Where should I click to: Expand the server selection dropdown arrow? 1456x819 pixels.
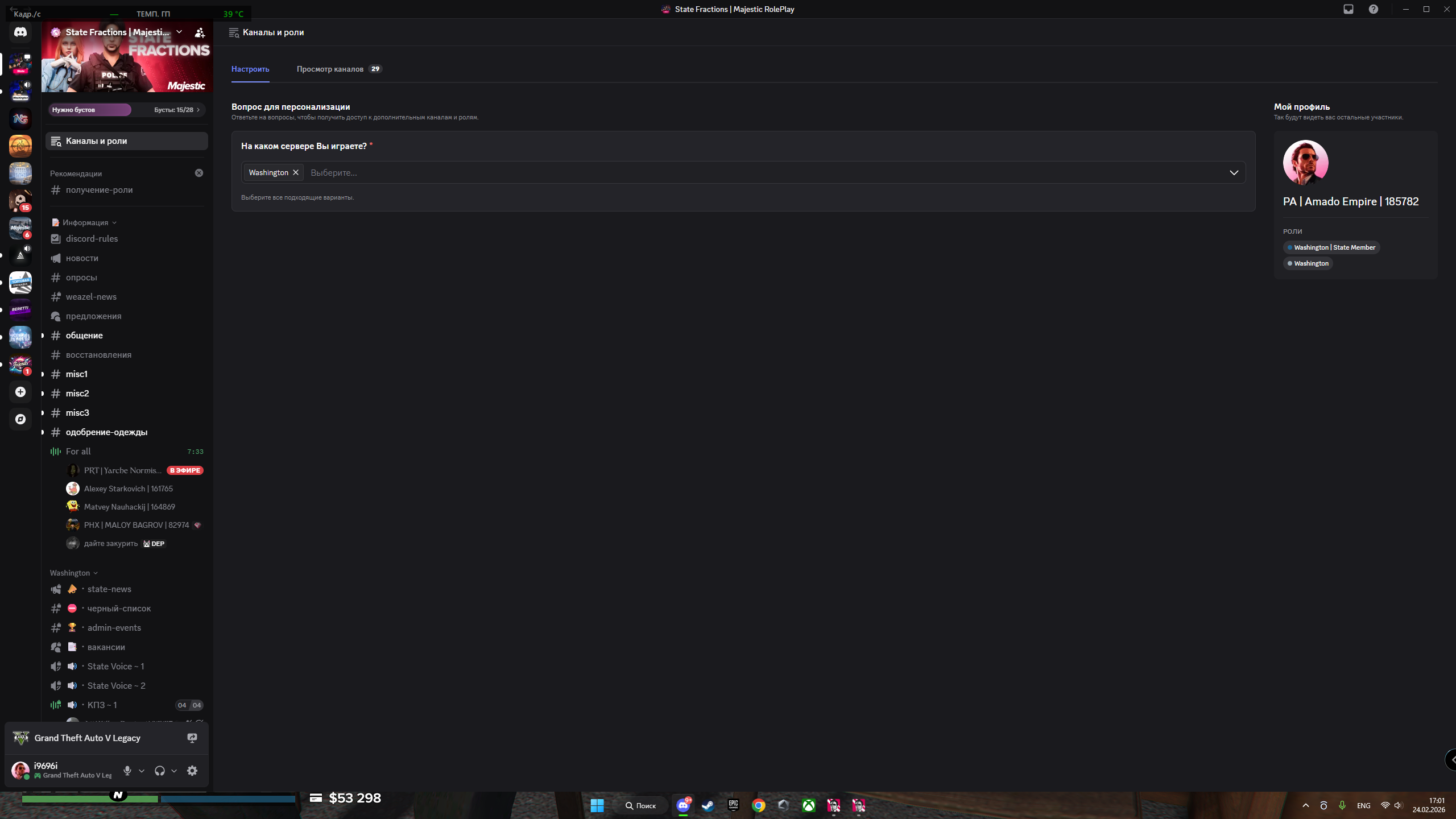(x=1234, y=172)
